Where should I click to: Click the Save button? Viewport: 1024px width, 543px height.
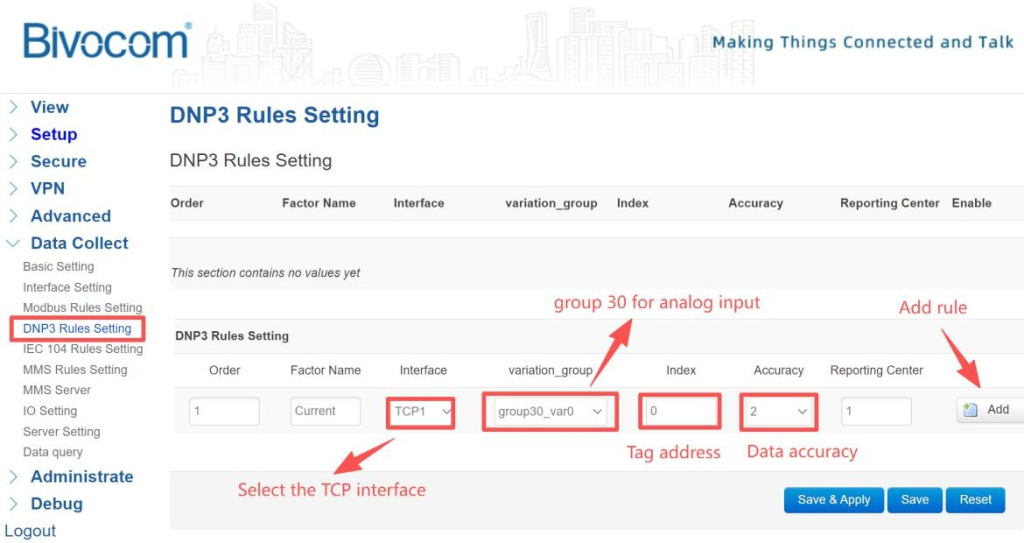(x=914, y=500)
